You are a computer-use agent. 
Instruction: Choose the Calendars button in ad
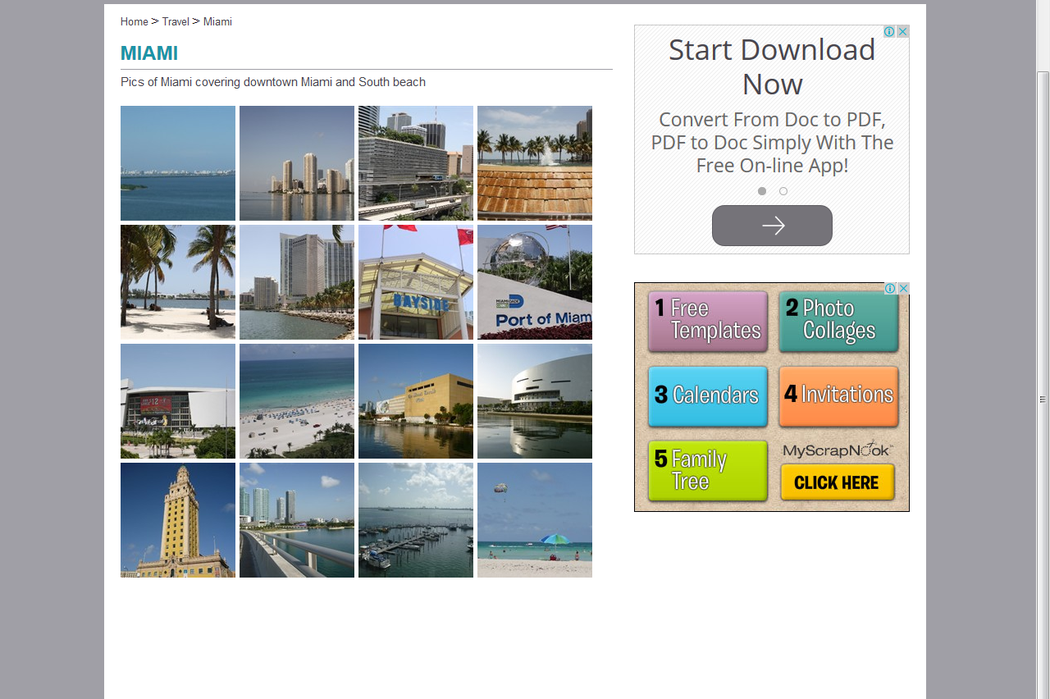(x=708, y=395)
